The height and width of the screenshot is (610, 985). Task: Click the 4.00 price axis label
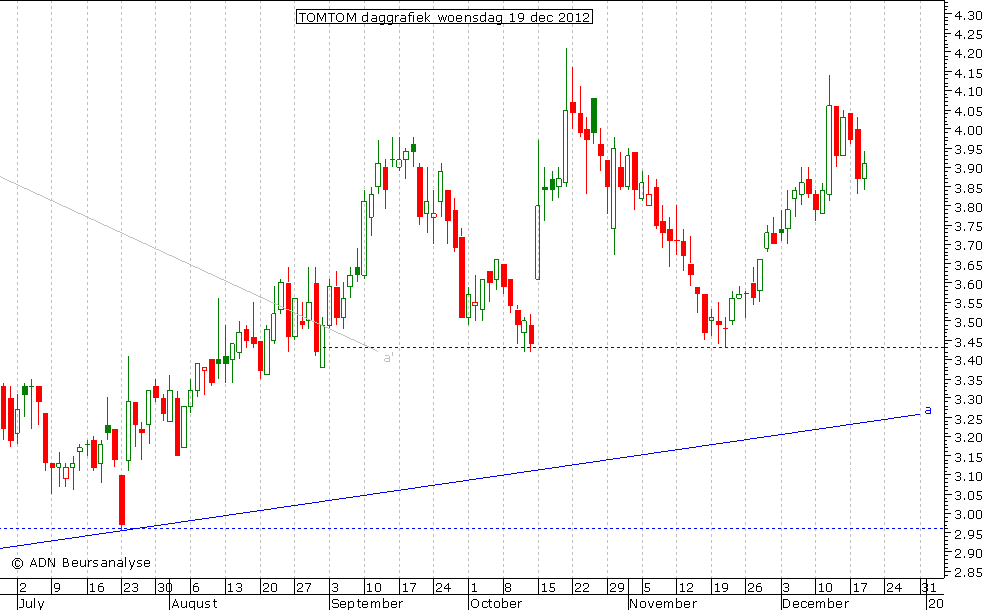(968, 131)
